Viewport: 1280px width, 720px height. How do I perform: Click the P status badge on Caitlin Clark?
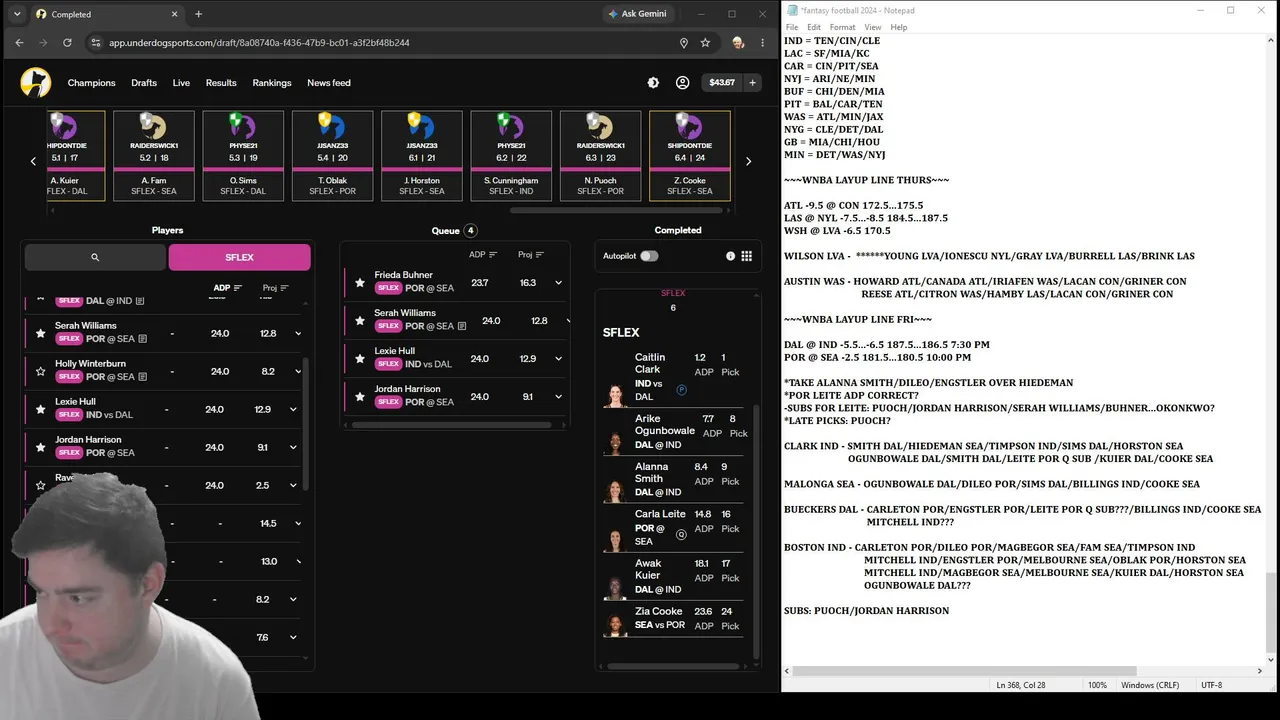(681, 390)
